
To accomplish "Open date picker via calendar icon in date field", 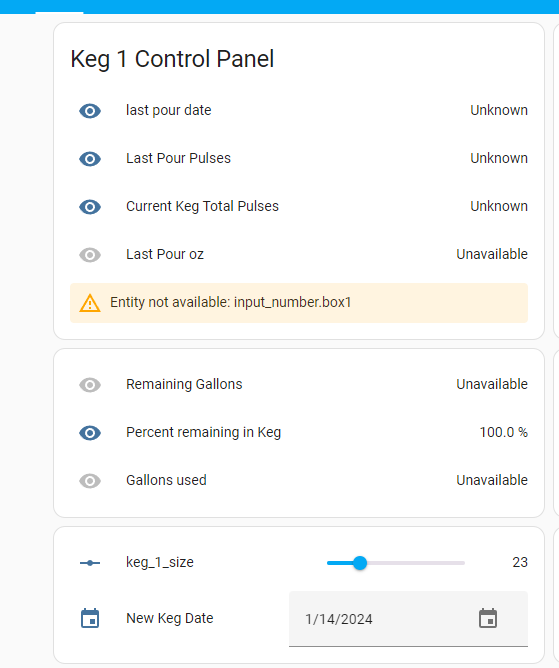I will click(x=488, y=618).
